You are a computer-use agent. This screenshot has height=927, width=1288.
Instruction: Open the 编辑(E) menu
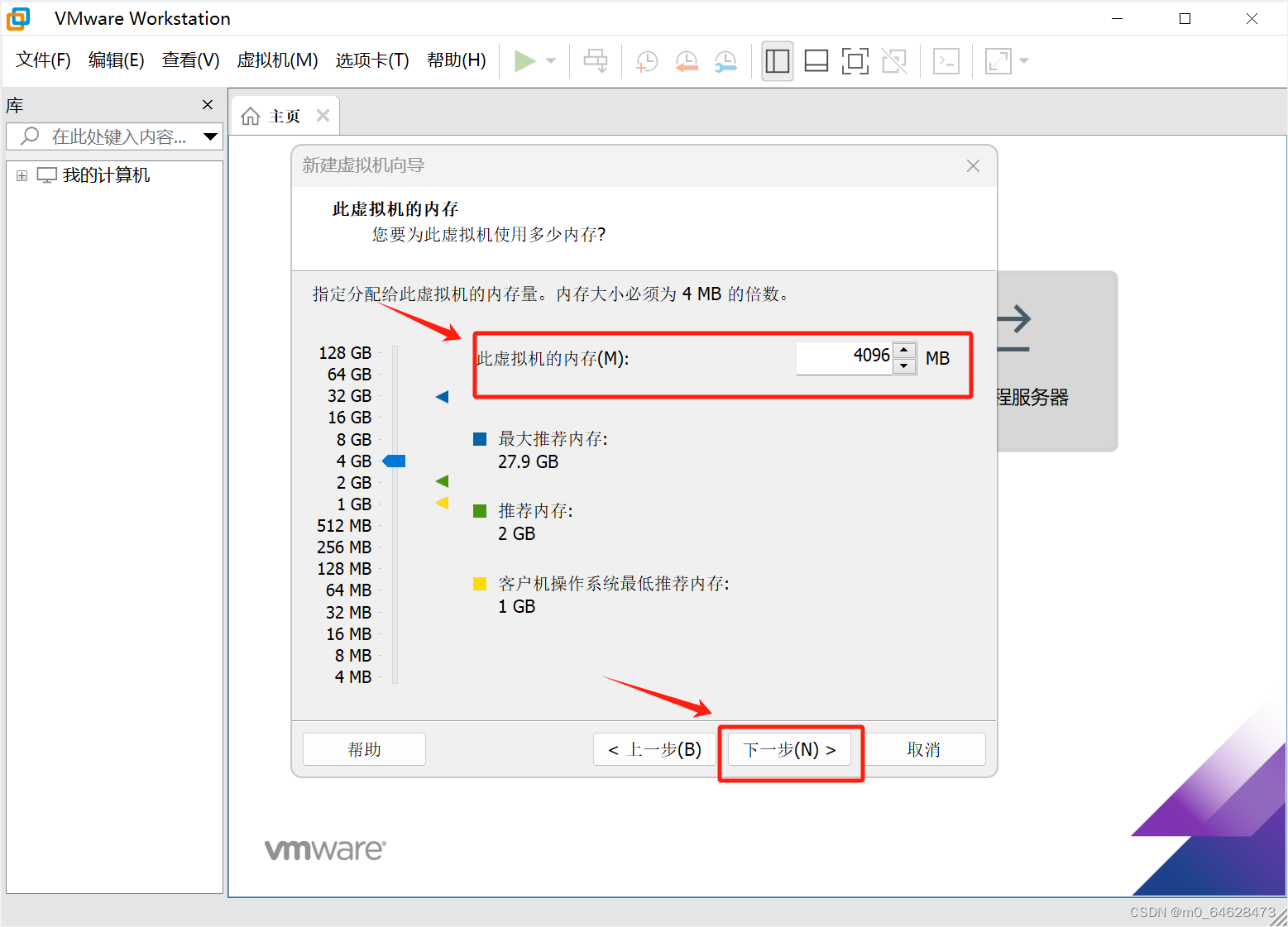(x=116, y=60)
